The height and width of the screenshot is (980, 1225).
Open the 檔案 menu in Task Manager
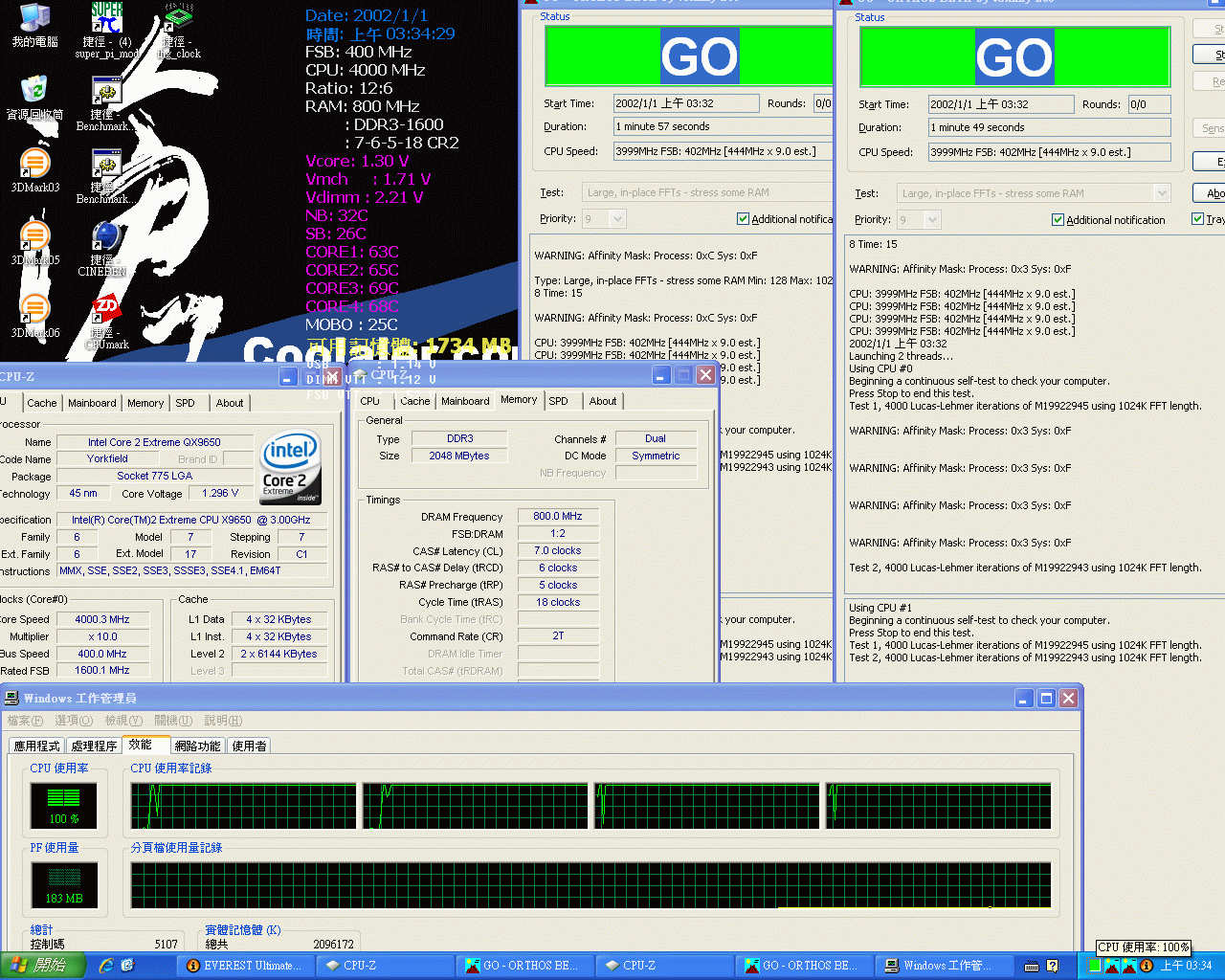25,721
